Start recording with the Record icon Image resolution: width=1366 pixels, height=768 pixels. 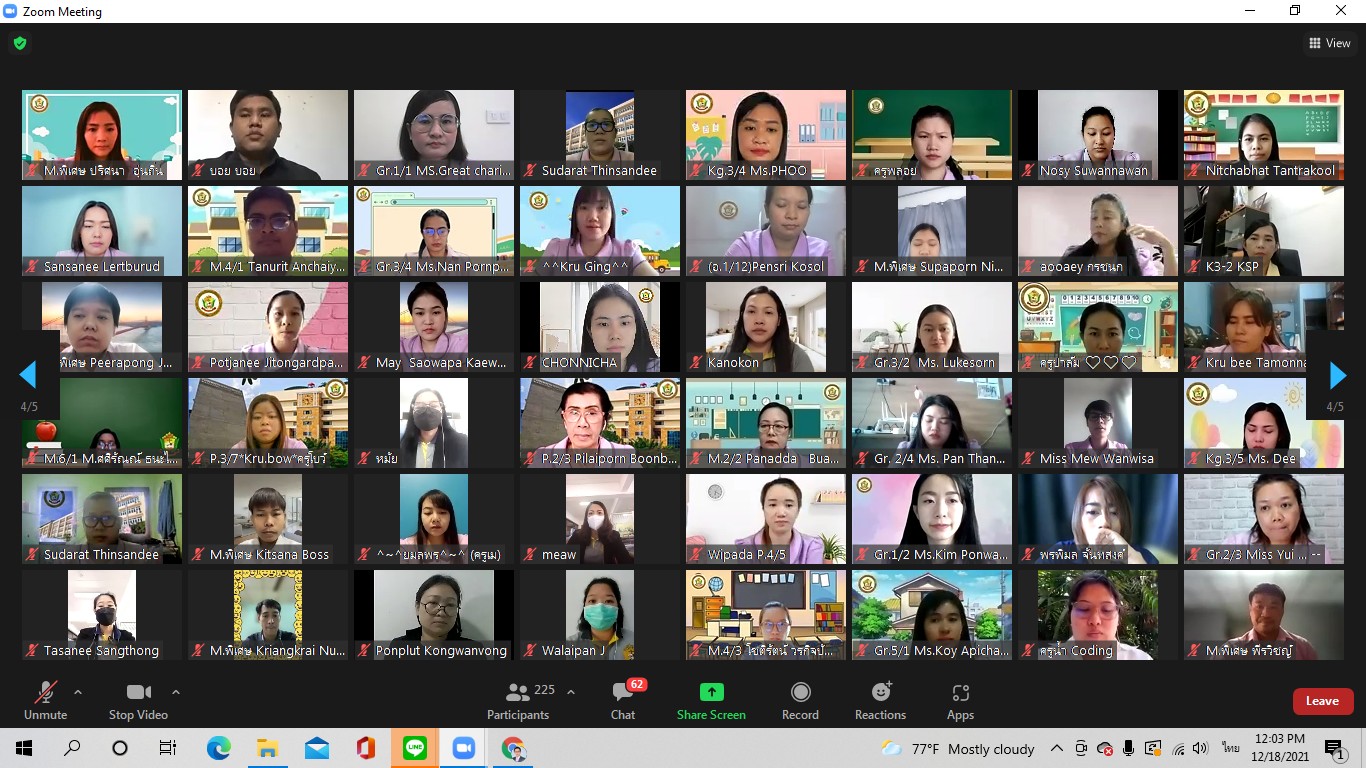click(x=800, y=693)
